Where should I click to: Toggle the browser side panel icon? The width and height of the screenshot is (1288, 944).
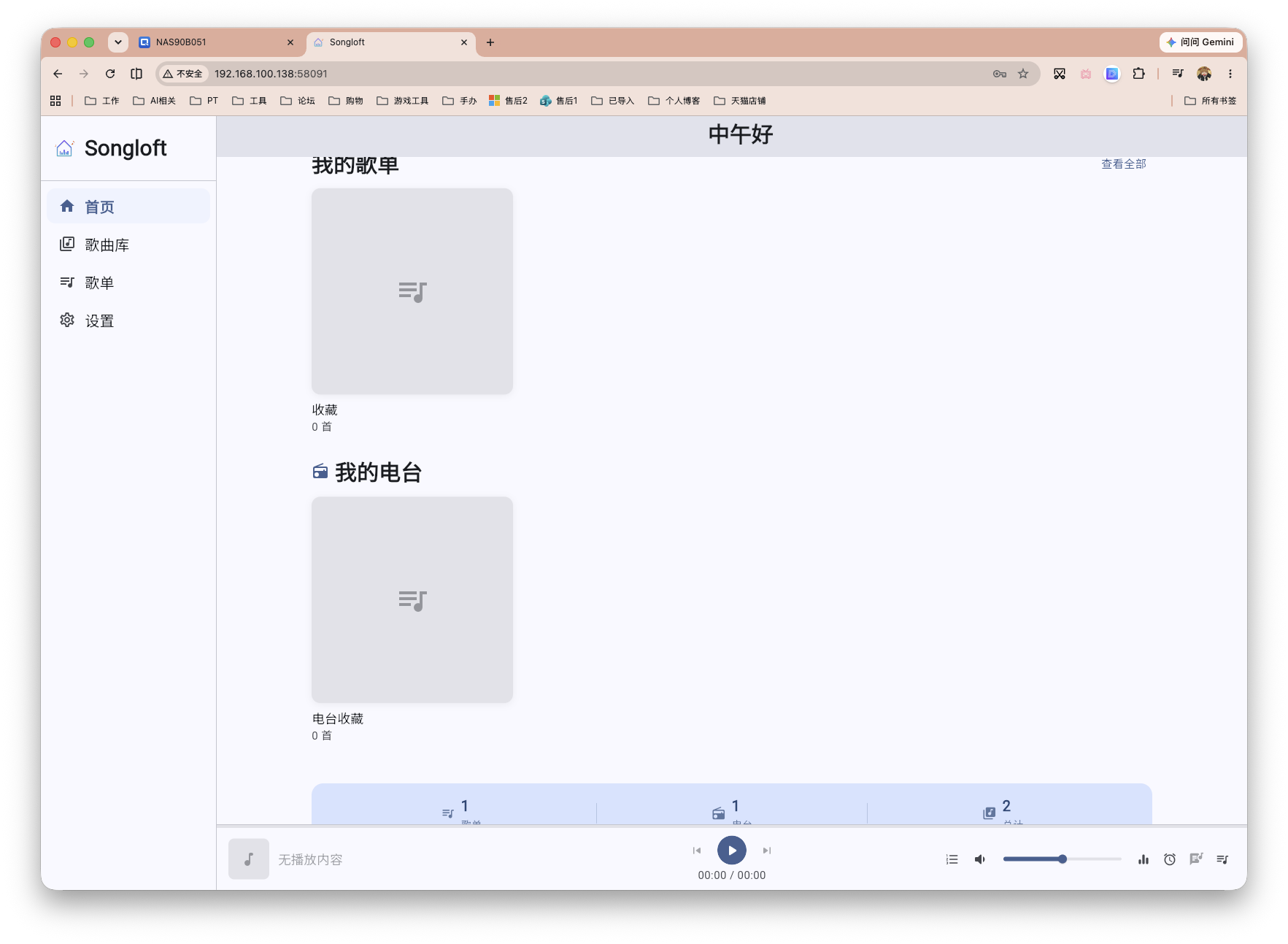136,74
